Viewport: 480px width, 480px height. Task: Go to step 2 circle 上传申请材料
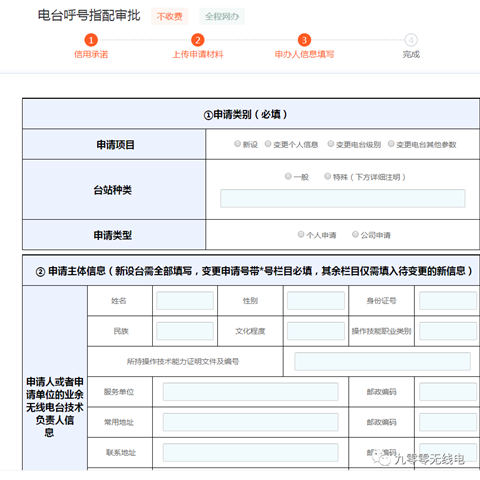pos(198,40)
